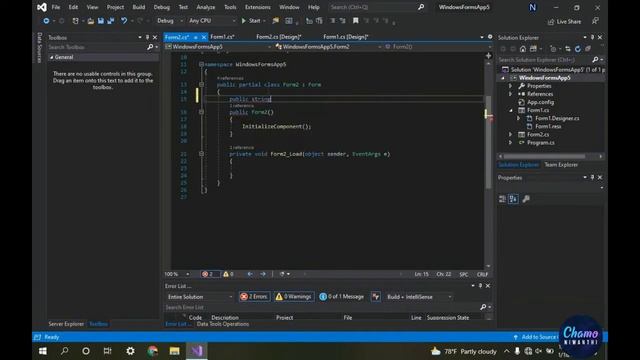
Task: Open the File menu
Action: tap(56, 7)
